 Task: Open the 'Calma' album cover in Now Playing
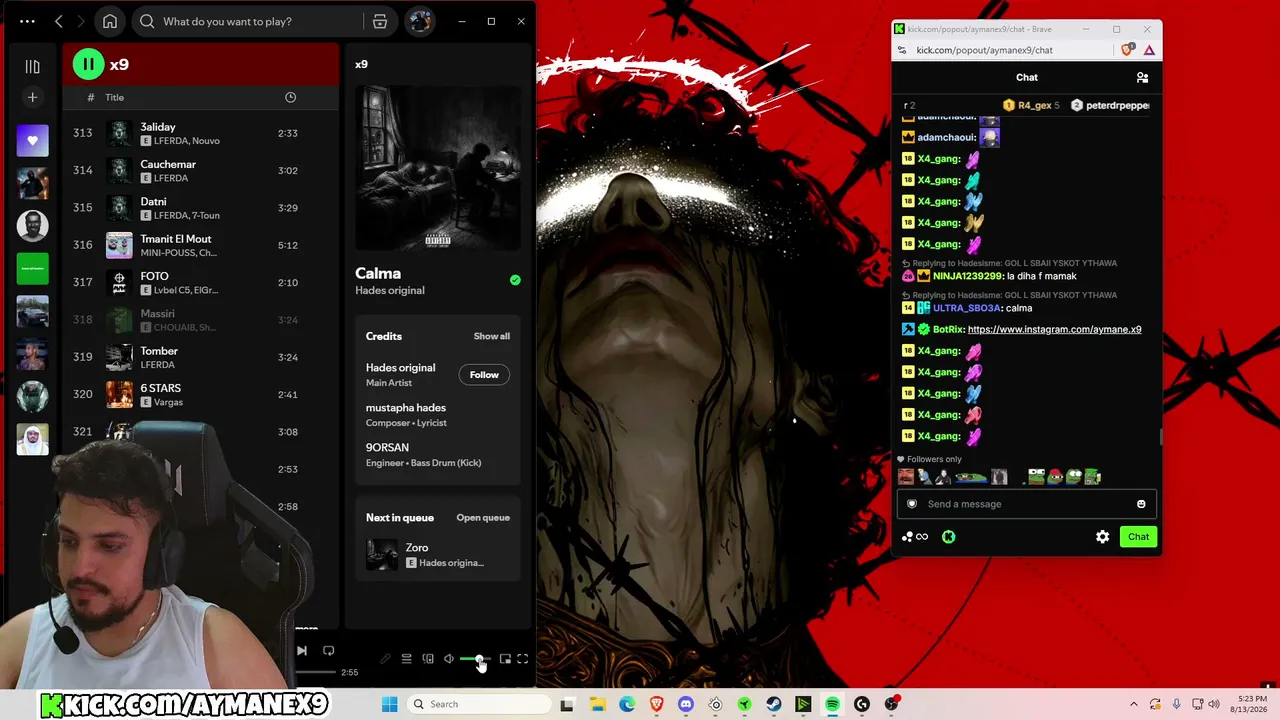(x=438, y=167)
